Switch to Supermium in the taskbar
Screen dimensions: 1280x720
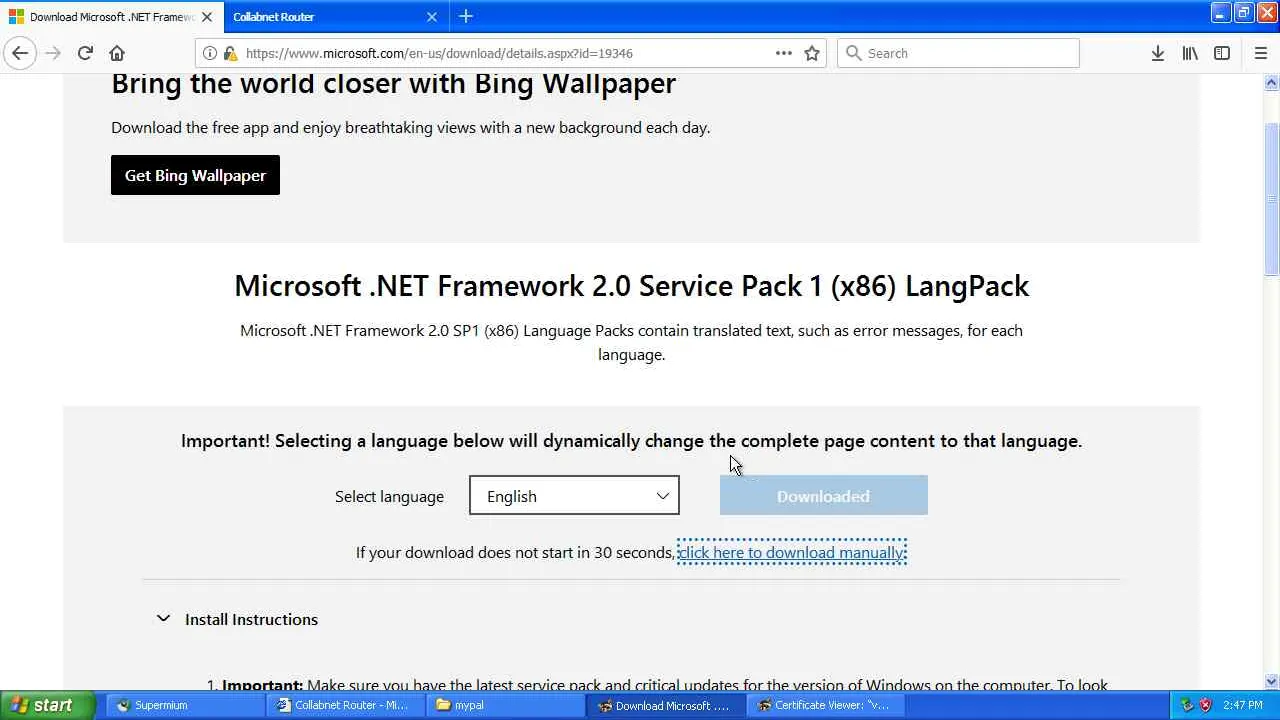click(x=185, y=705)
